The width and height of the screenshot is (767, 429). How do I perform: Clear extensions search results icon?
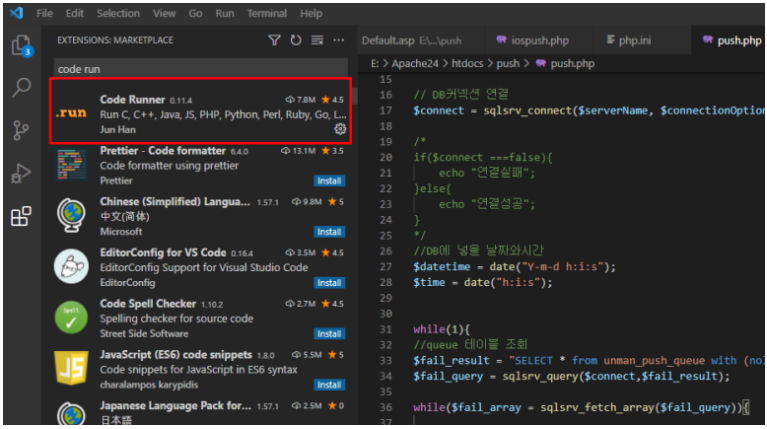click(x=317, y=40)
